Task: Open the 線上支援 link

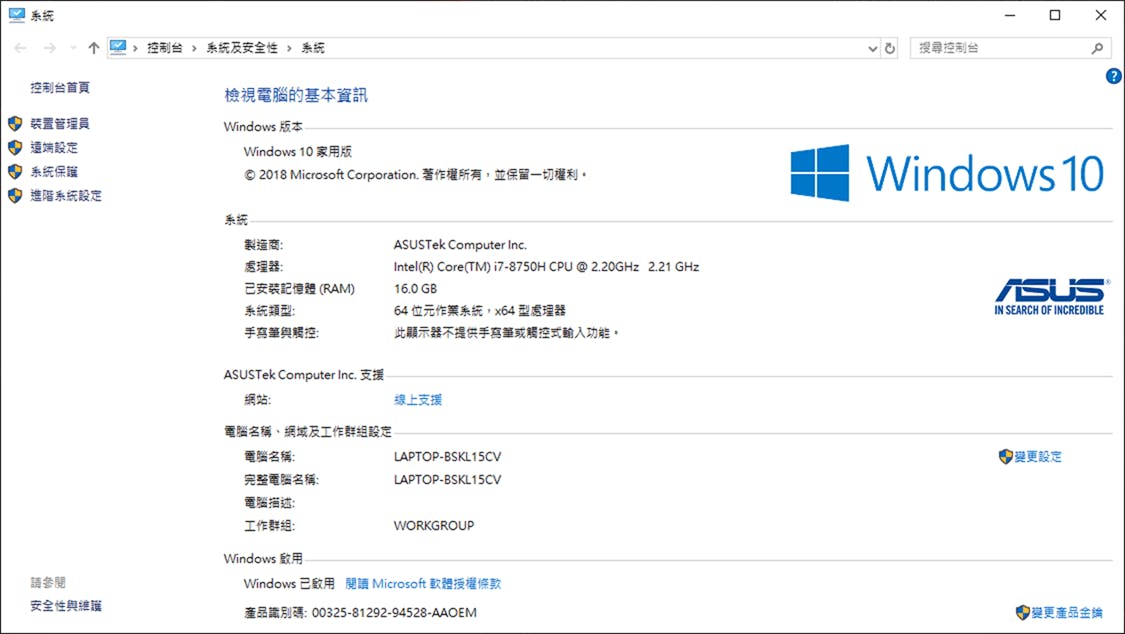Action: (x=417, y=398)
